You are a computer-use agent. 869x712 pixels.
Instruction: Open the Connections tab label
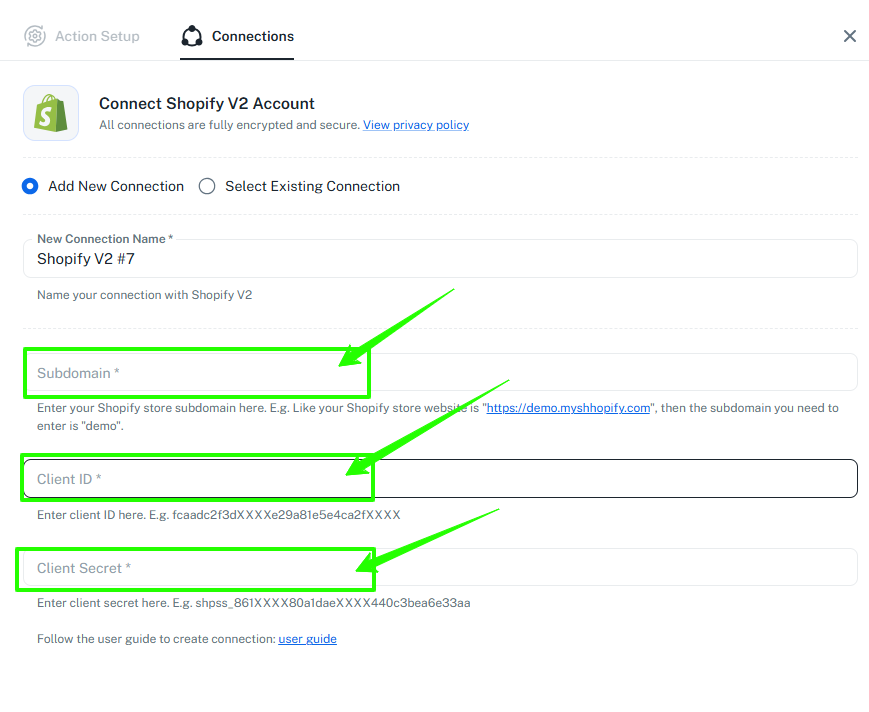click(x=252, y=36)
